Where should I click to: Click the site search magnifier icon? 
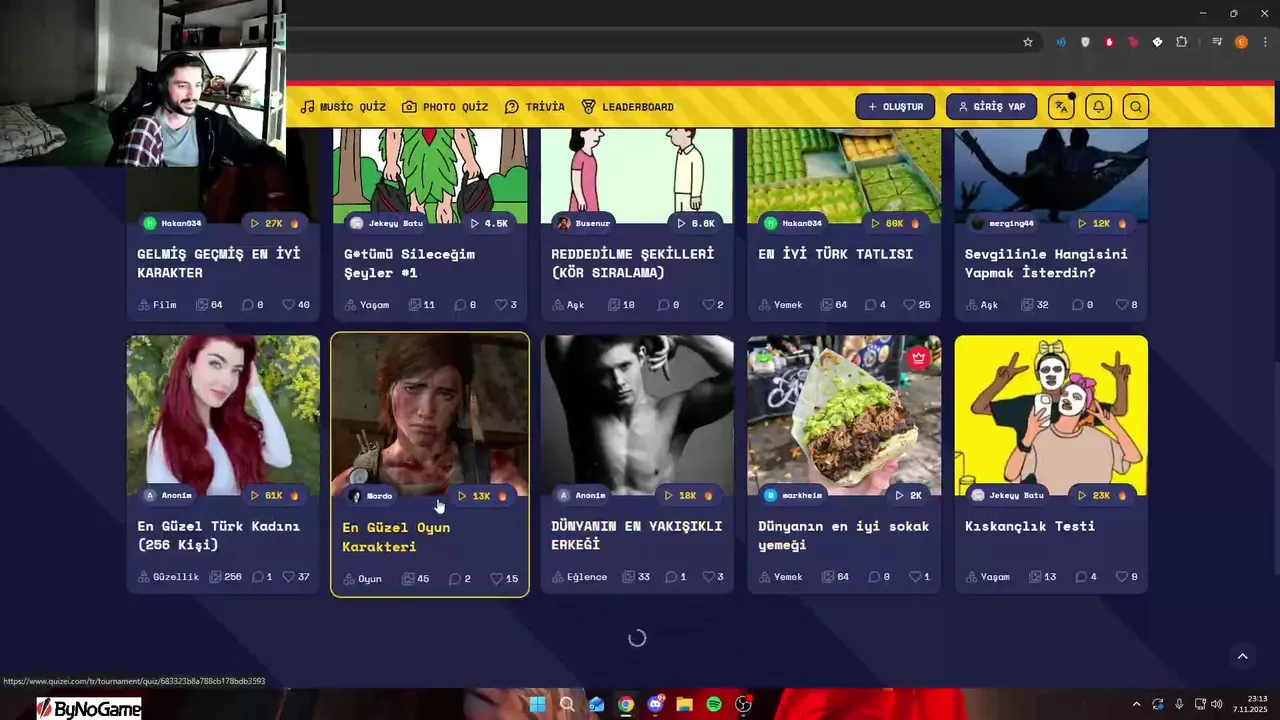point(1135,107)
